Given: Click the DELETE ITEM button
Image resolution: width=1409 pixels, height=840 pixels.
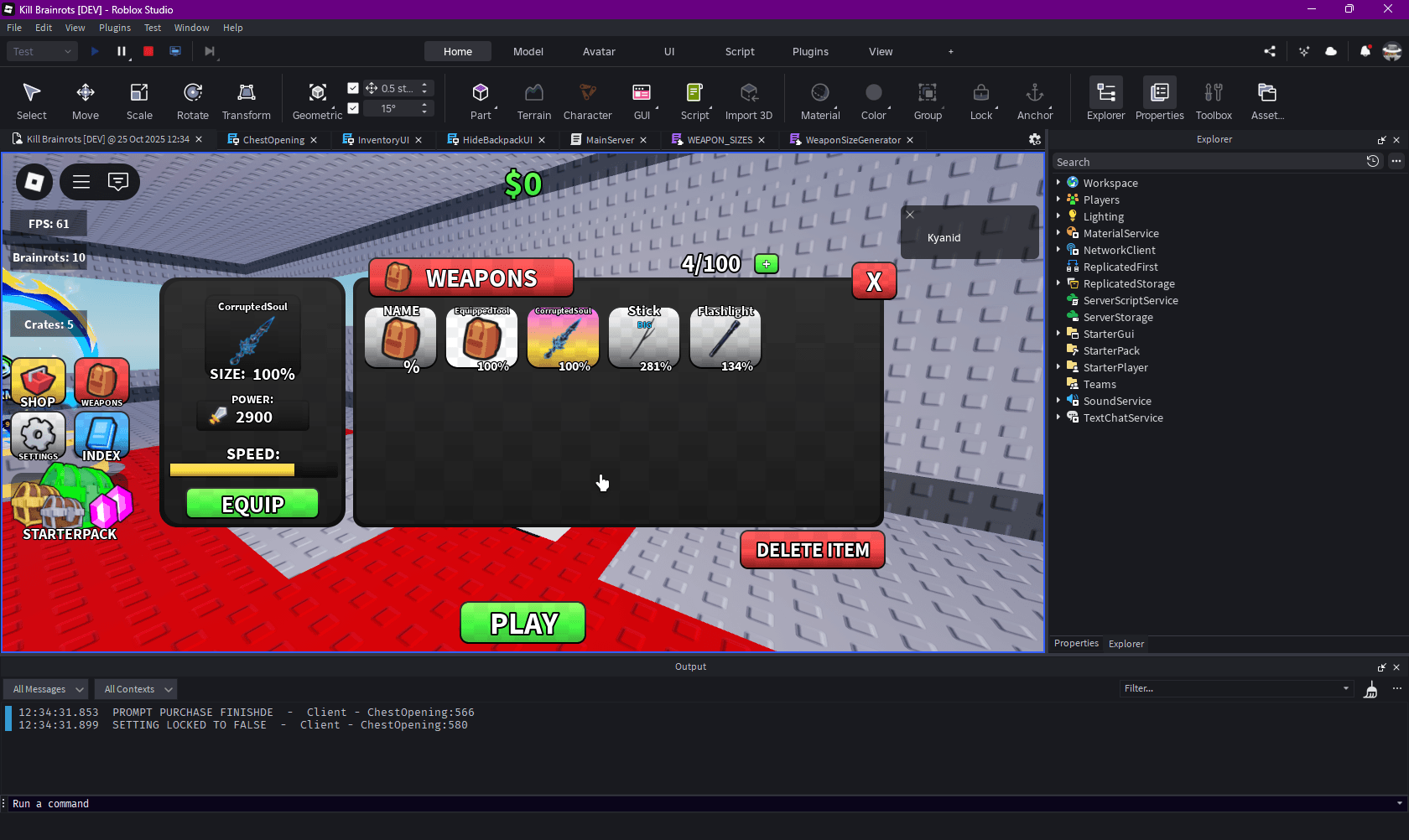Looking at the screenshot, I should (813, 550).
